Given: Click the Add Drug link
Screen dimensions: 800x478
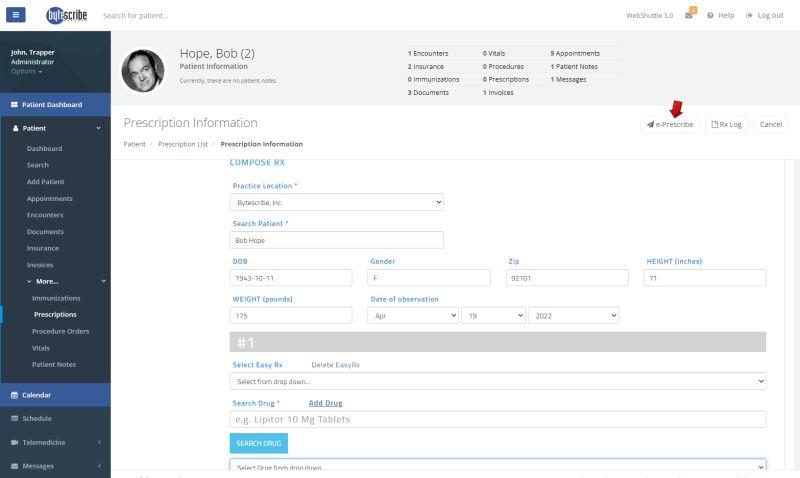Looking at the screenshot, I should pos(325,403).
